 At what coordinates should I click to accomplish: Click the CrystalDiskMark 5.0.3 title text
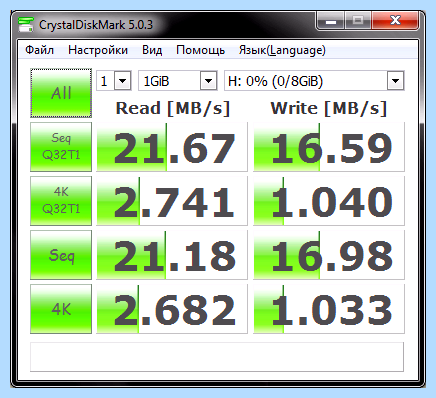[96, 25]
